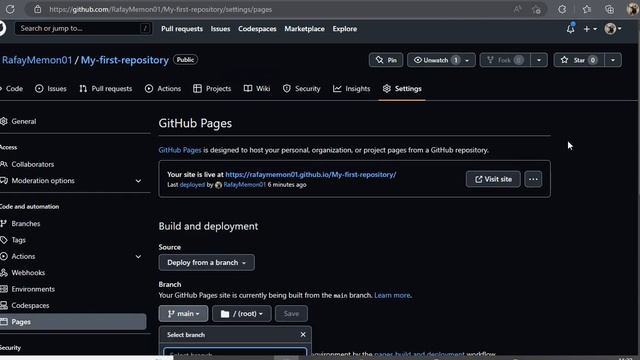Viewport: 640px width, 360px height.
Task: Open Collaborators in the sidebar
Action: (x=33, y=164)
